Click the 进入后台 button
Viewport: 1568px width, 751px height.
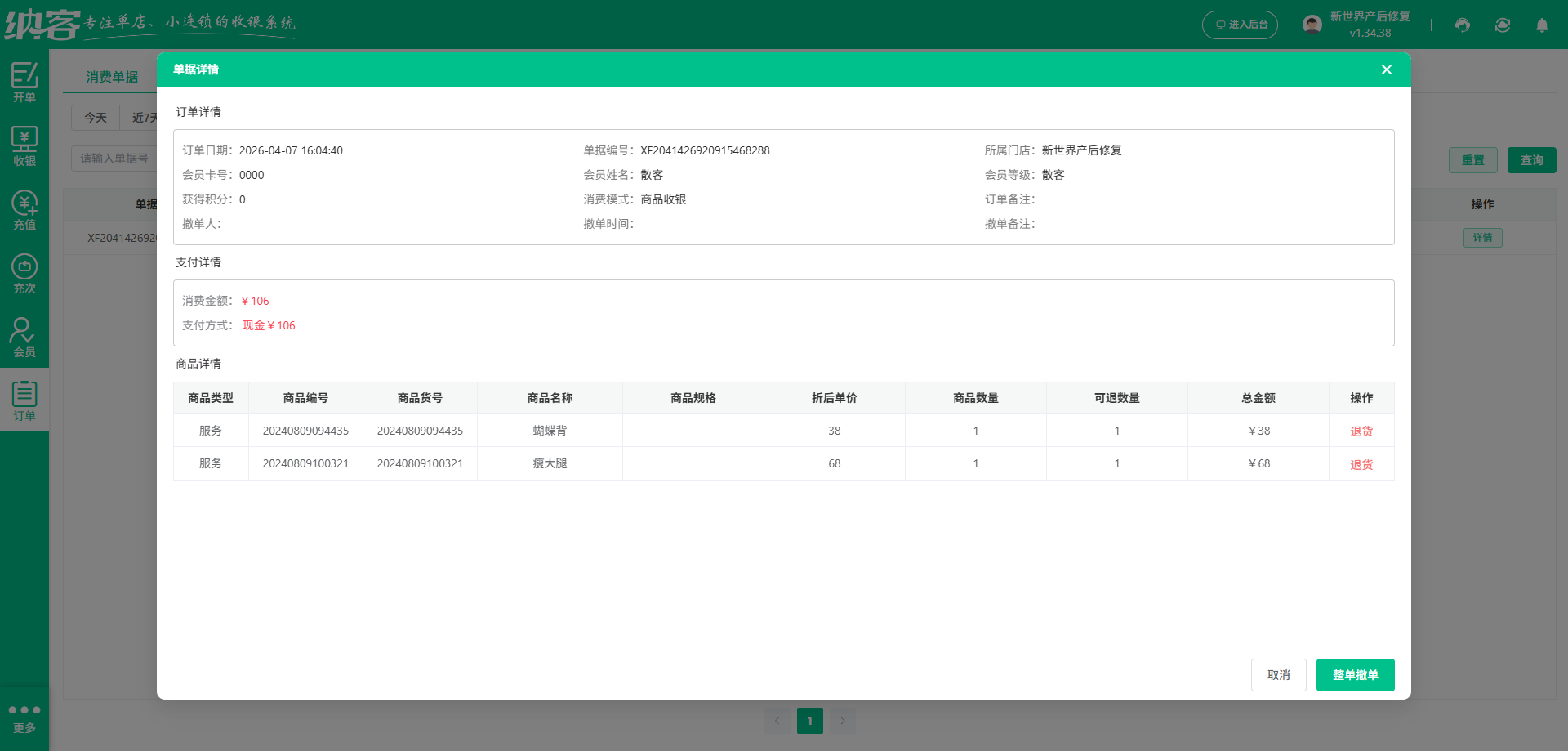coord(1240,25)
